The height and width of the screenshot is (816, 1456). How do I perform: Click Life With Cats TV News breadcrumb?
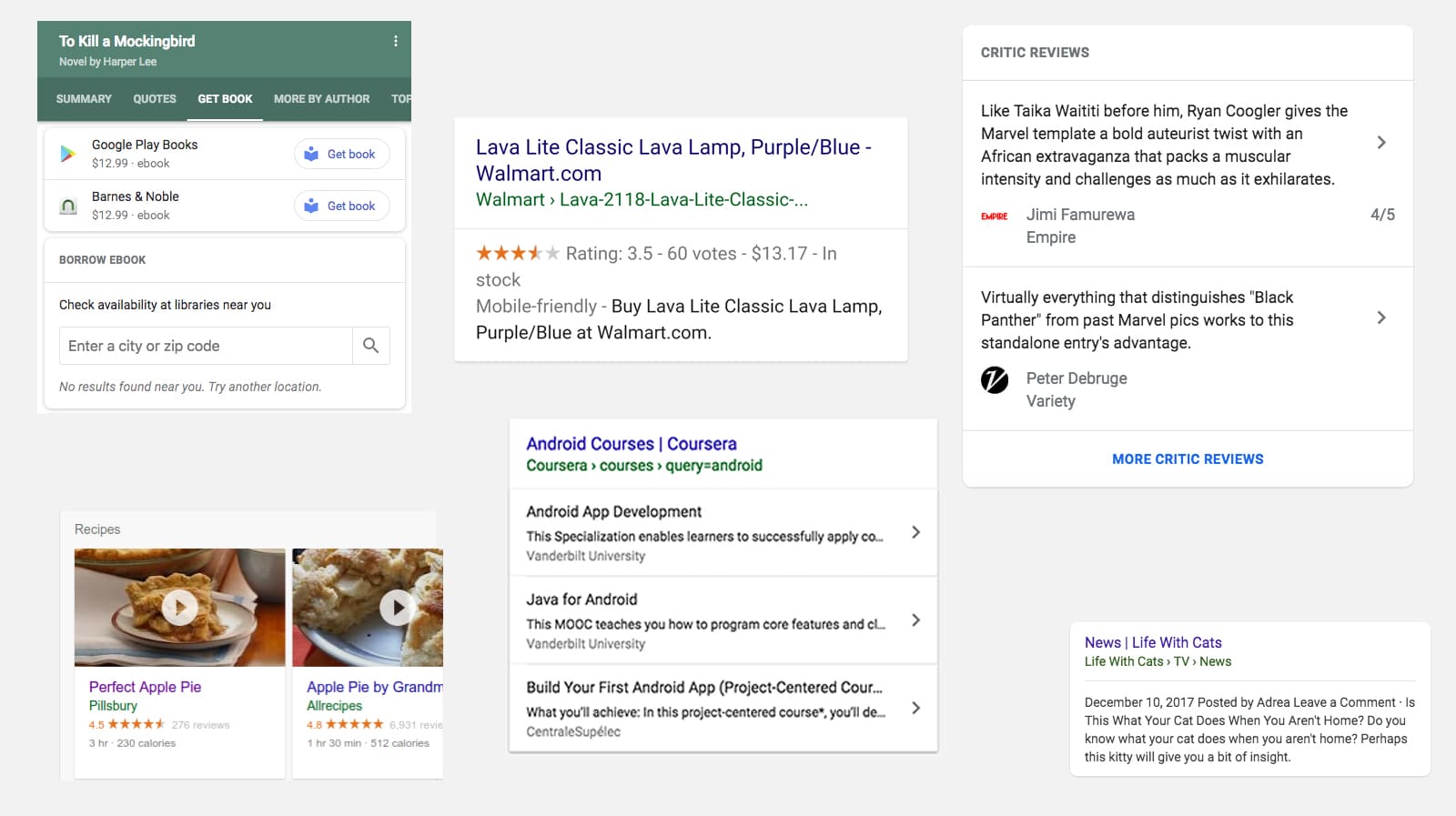point(1158,661)
